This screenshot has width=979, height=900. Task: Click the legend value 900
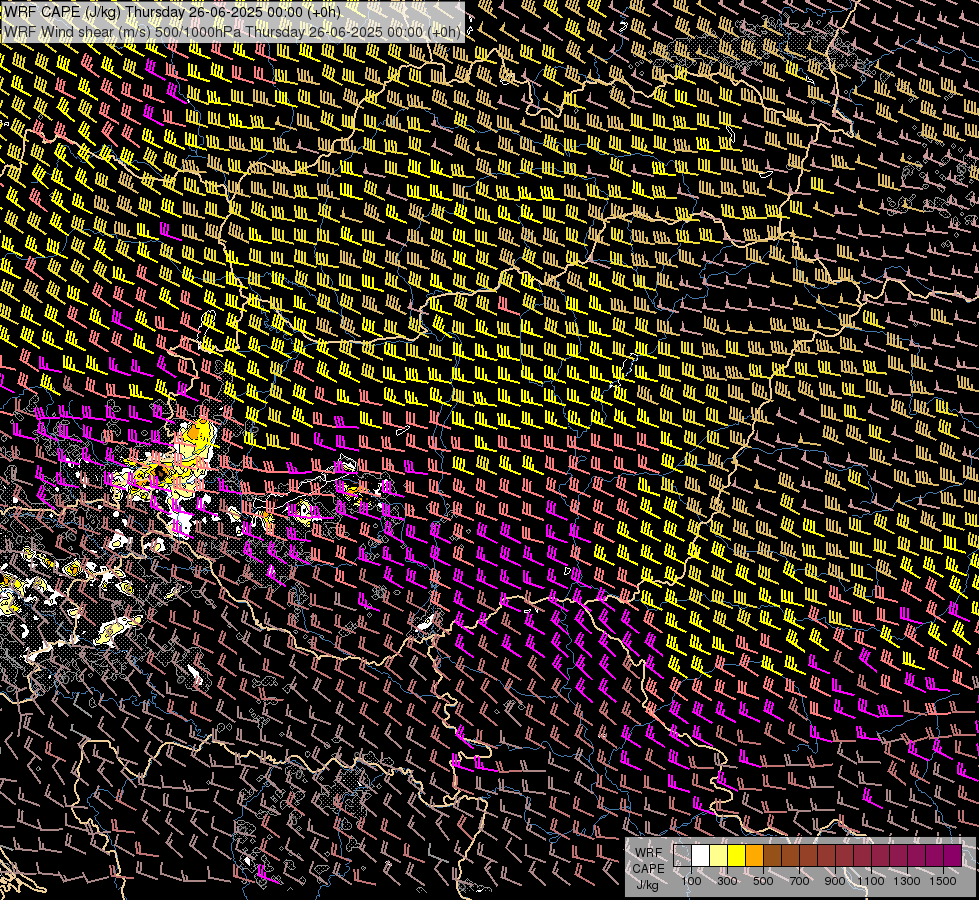tap(835, 881)
